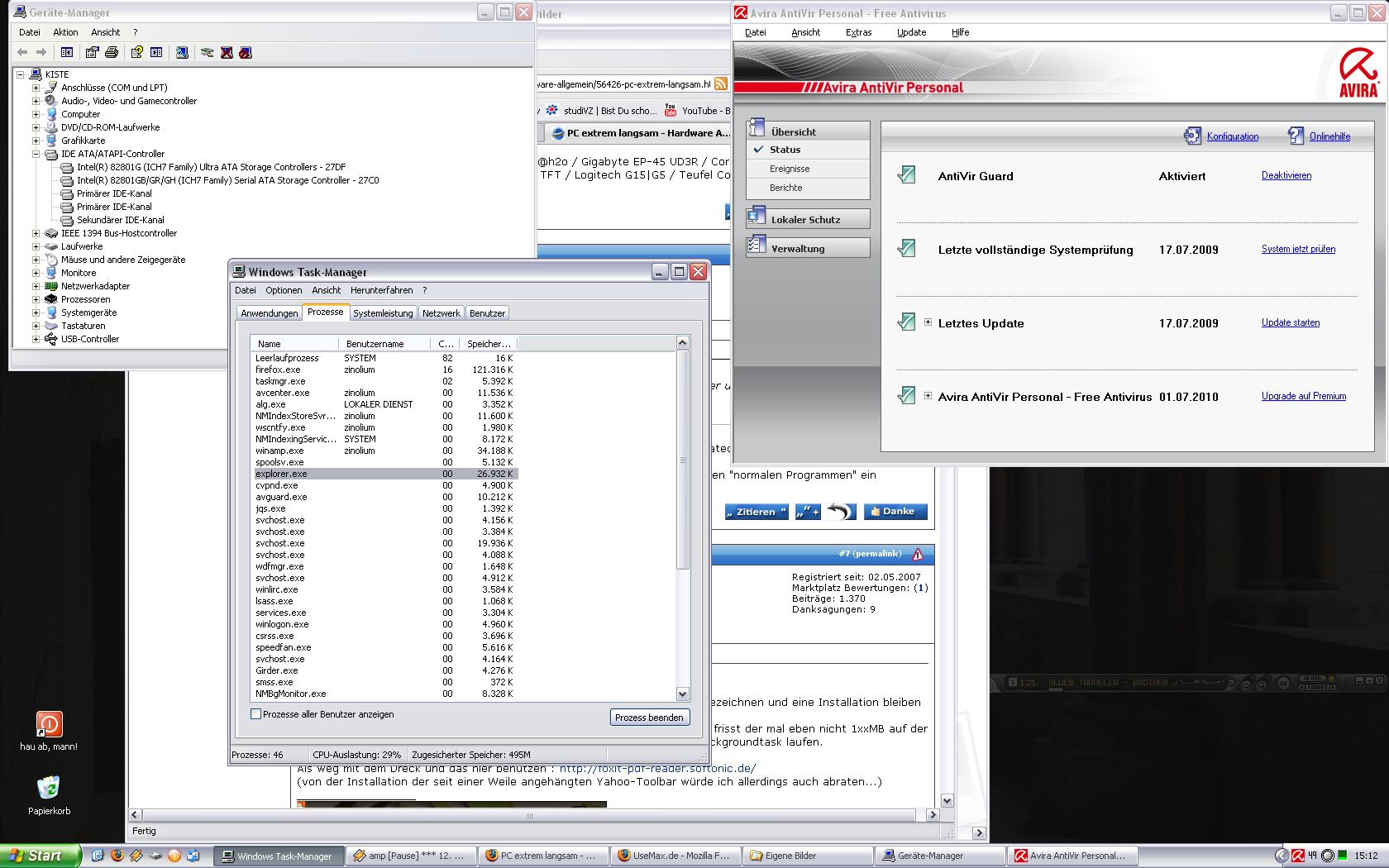Screen dimensions: 1389x868
Task: Expand Avira AntiVir Personal license details
Action: (x=928, y=396)
